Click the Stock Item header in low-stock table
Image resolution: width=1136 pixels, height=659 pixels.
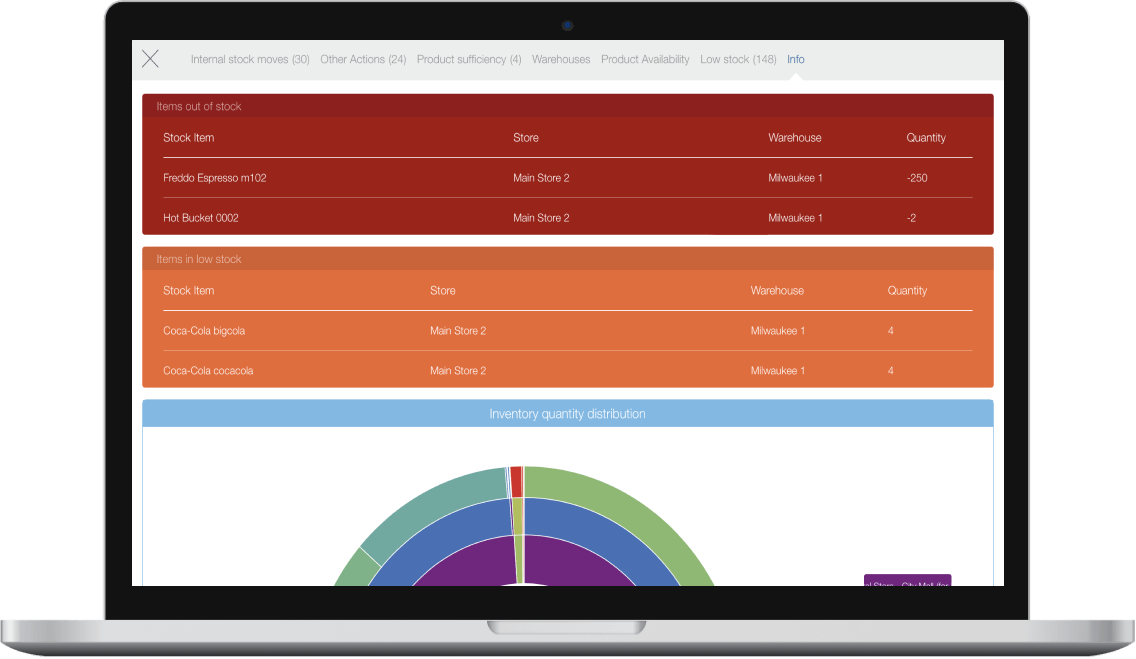[x=188, y=290]
